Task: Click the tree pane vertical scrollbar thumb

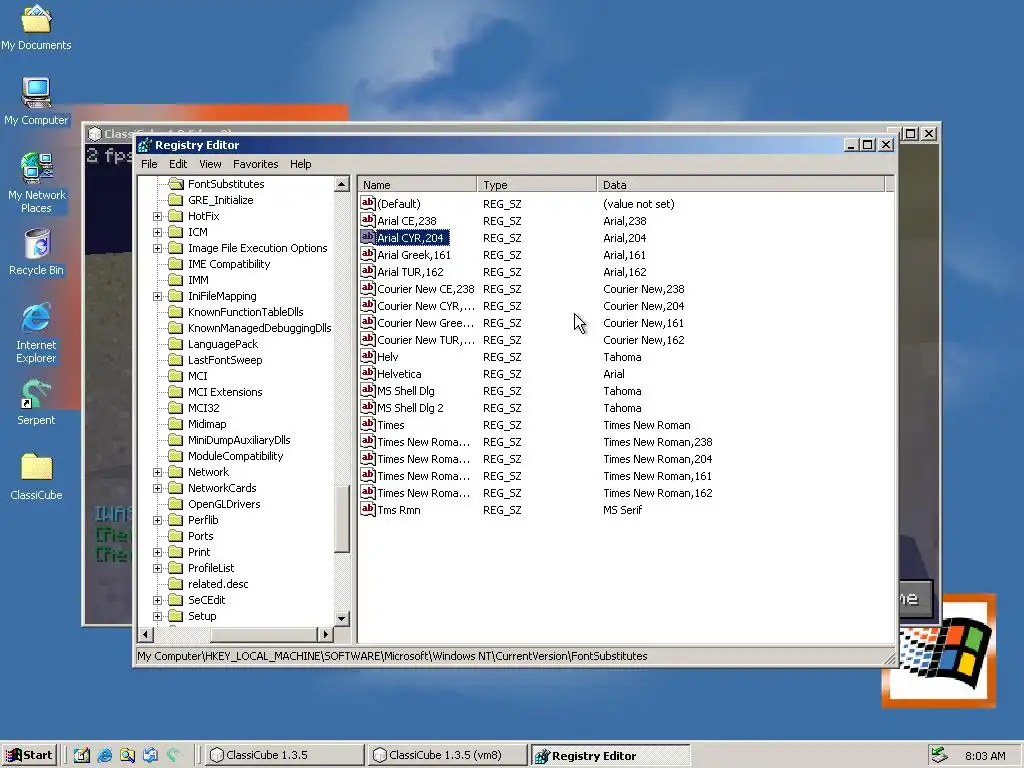Action: (342, 519)
